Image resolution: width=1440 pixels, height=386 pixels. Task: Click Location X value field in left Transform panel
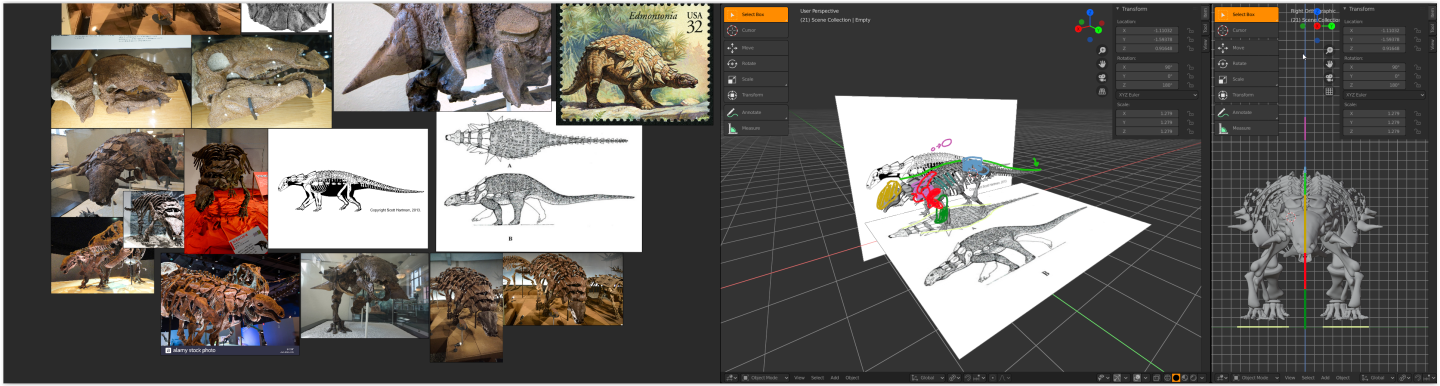pos(1147,31)
